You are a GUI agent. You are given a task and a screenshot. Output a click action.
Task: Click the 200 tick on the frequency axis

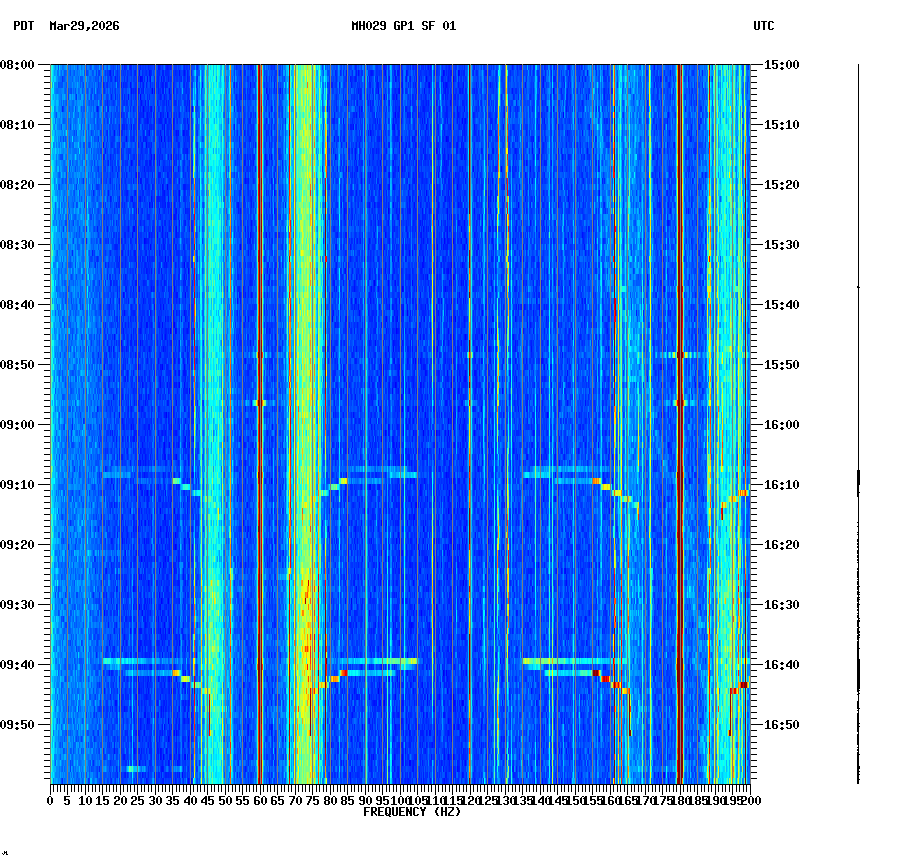click(748, 800)
